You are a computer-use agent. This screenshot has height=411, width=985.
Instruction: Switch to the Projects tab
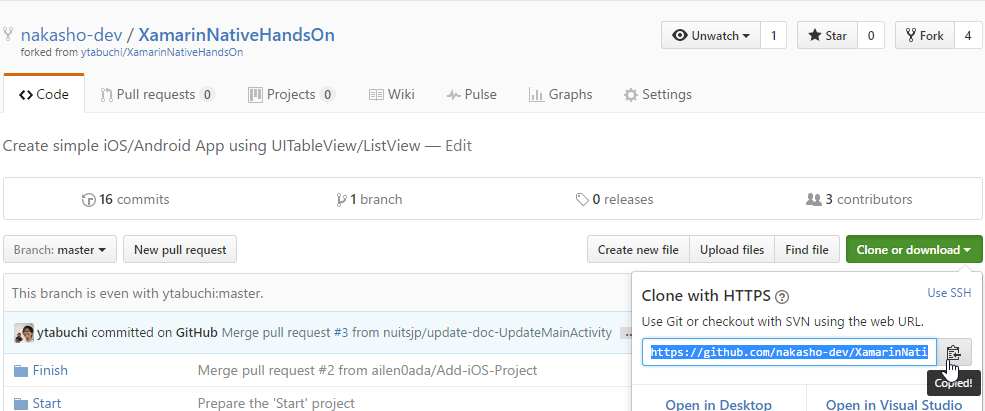tap(291, 95)
